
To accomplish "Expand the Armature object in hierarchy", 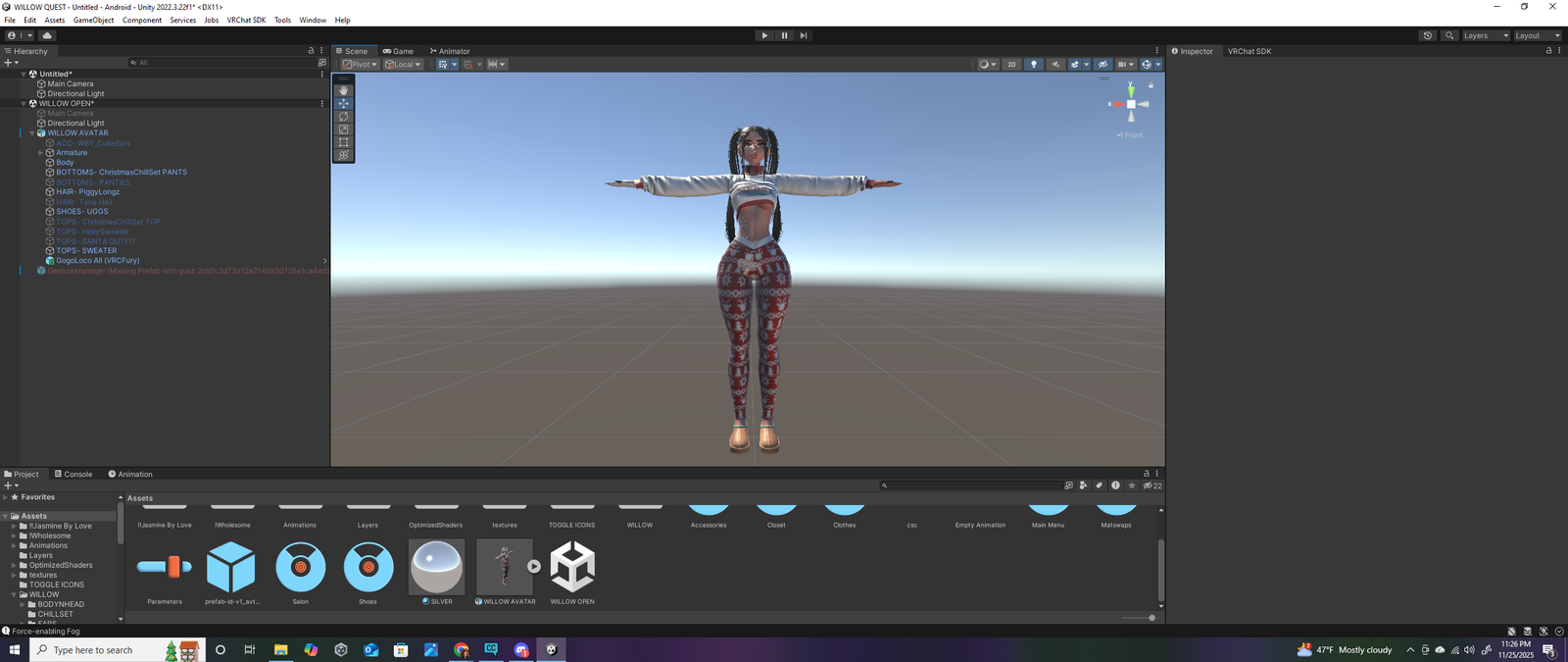I will click(40, 153).
